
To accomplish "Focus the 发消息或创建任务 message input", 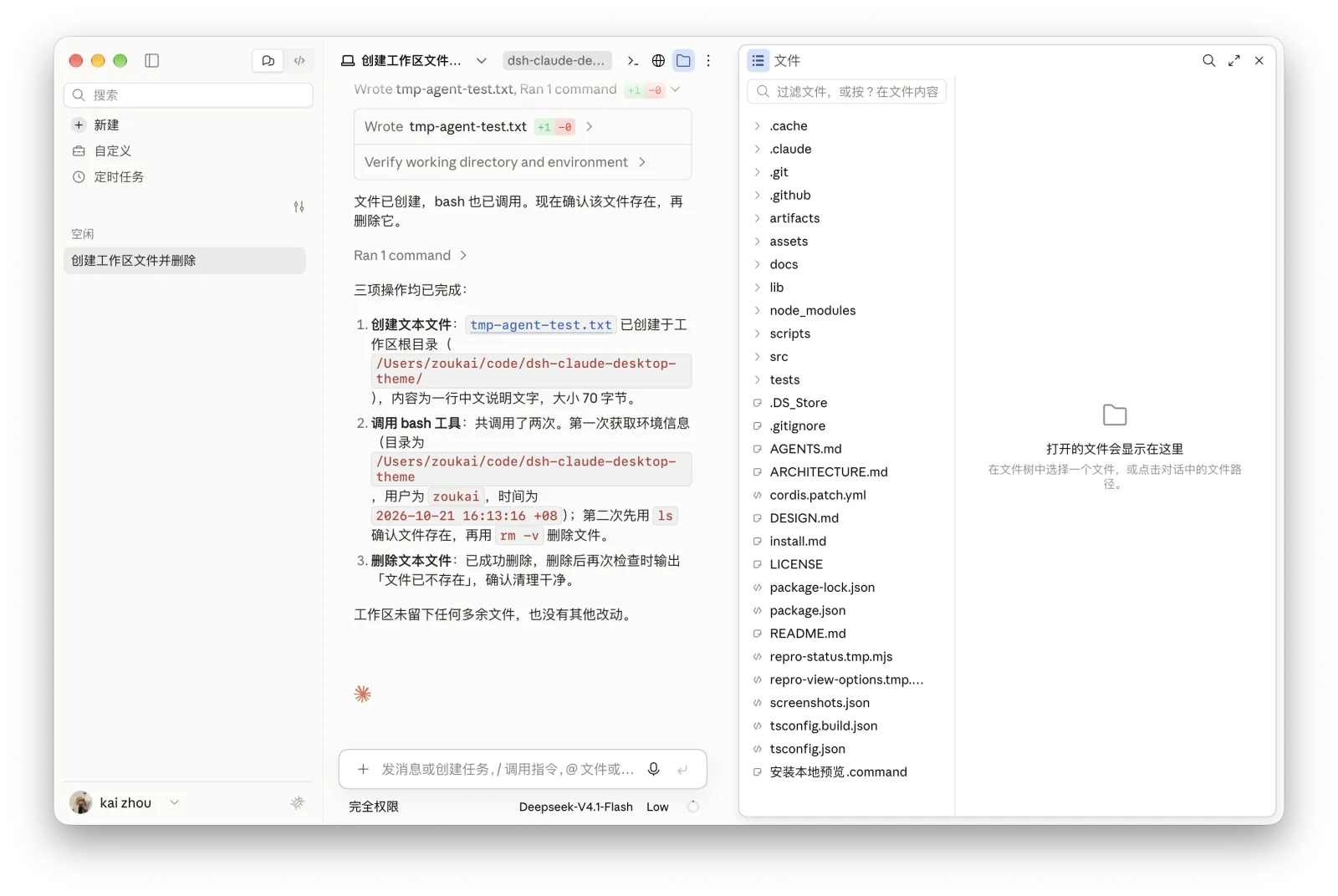I will 508,769.
